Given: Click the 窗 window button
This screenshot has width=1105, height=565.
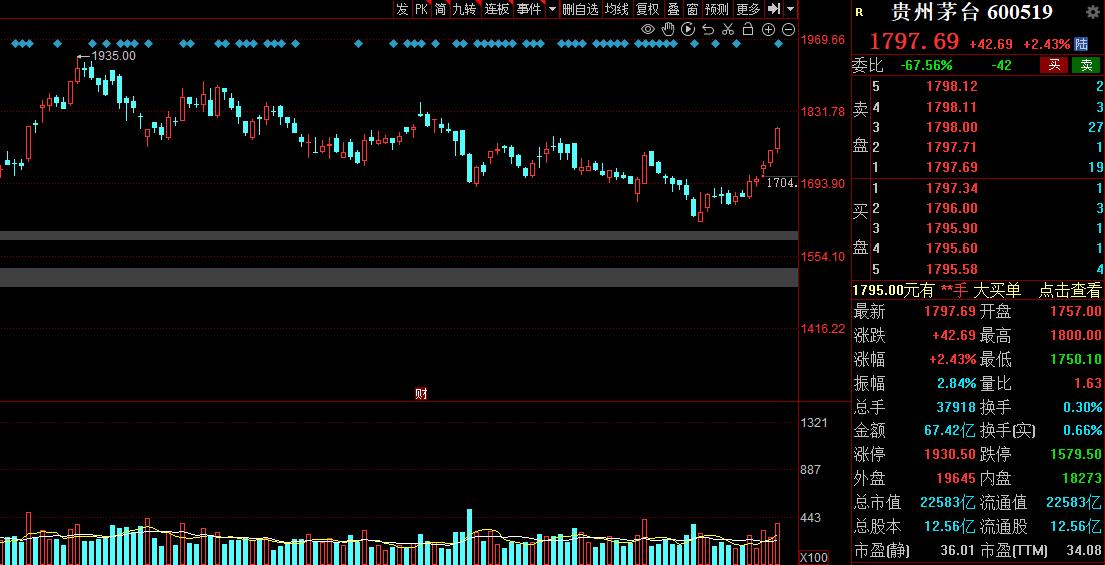Looking at the screenshot, I should tap(693, 8).
